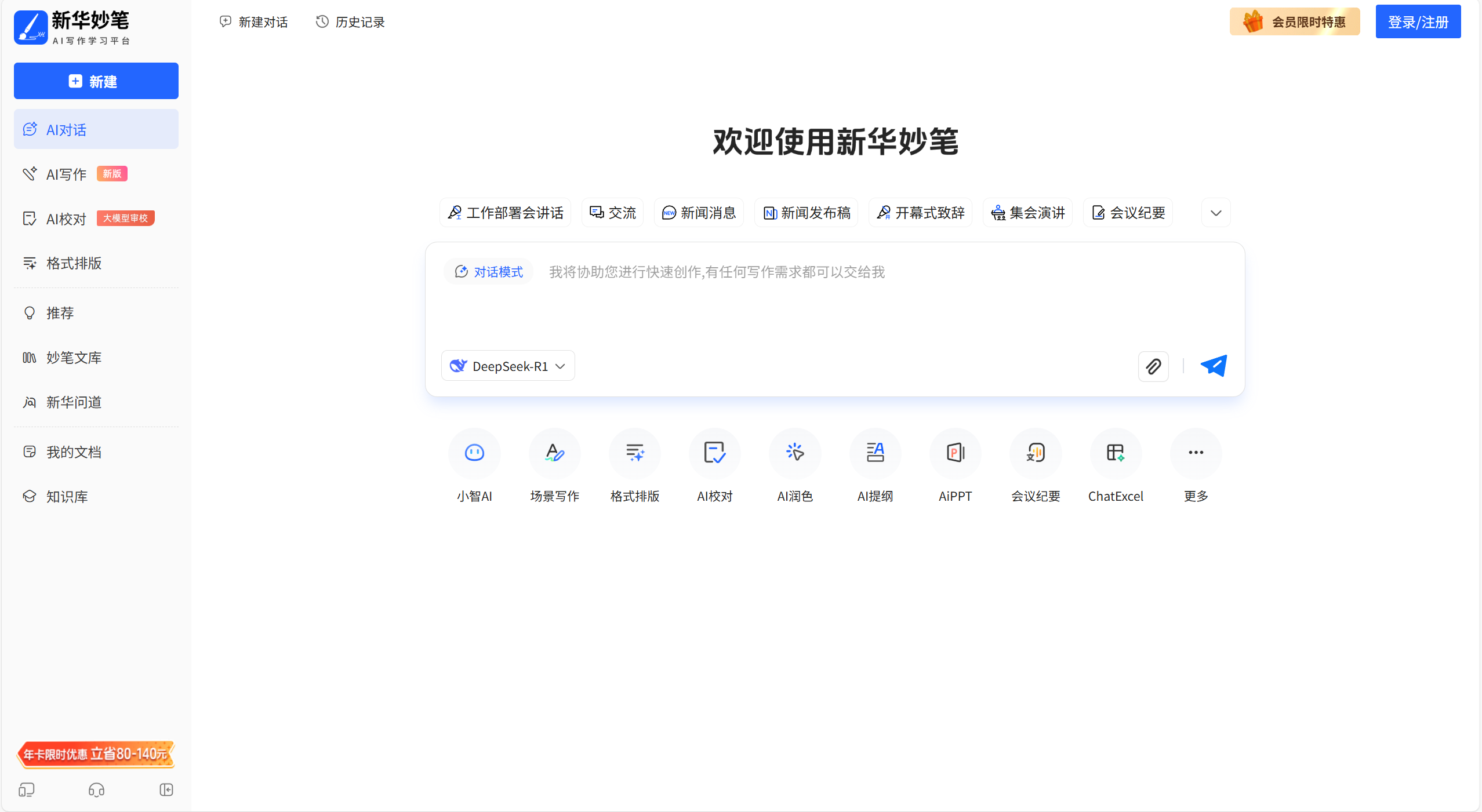Image resolution: width=1482 pixels, height=812 pixels.
Task: Launch the AI润色 polishing tool
Action: click(795, 454)
